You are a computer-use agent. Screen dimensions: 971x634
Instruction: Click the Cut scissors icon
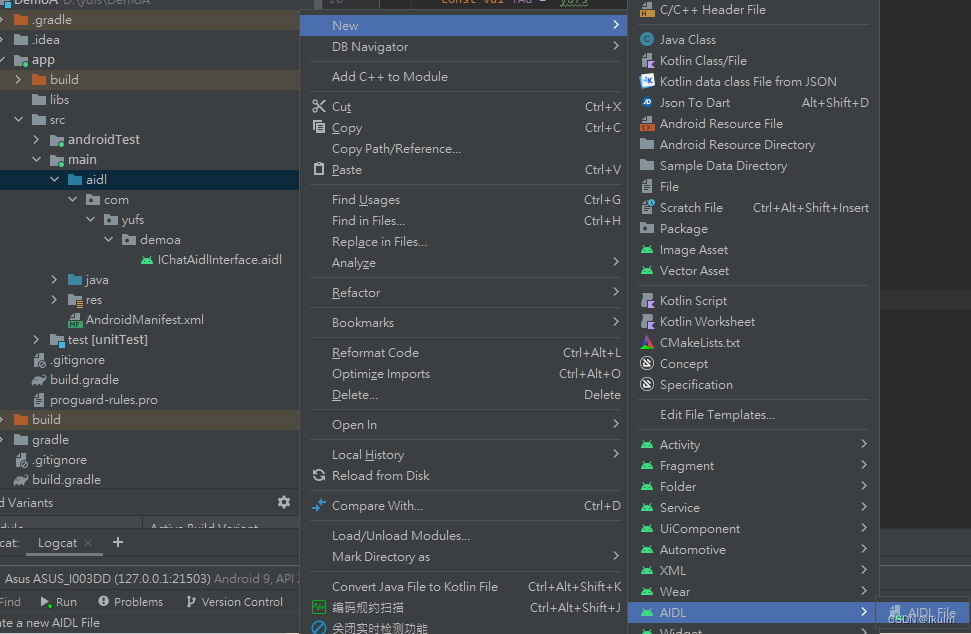point(319,106)
